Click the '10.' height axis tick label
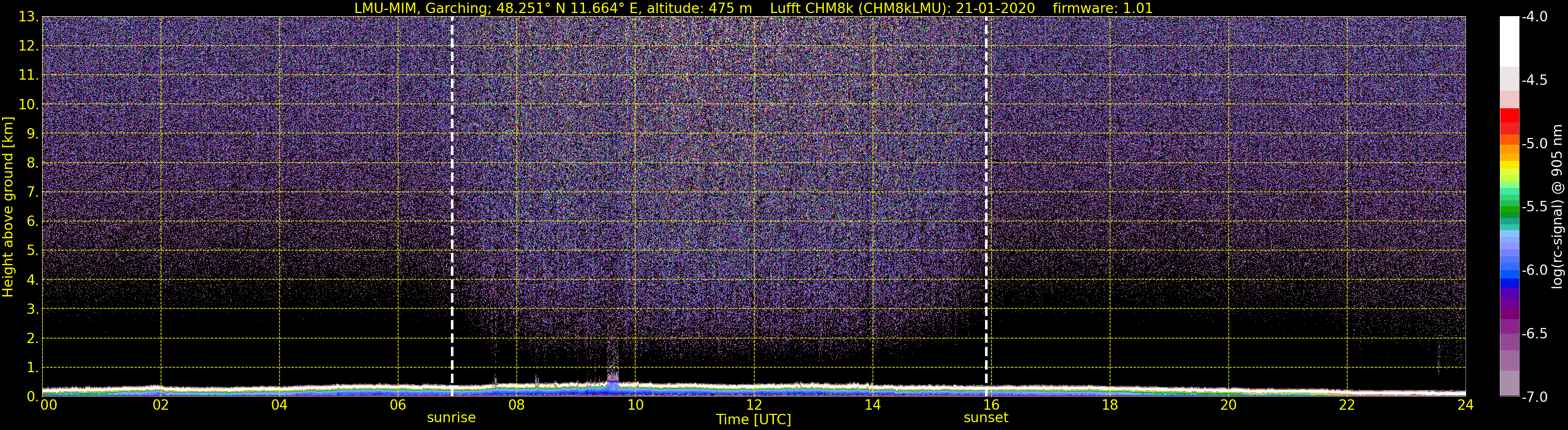This screenshot has height=430, width=1568. click(x=29, y=105)
